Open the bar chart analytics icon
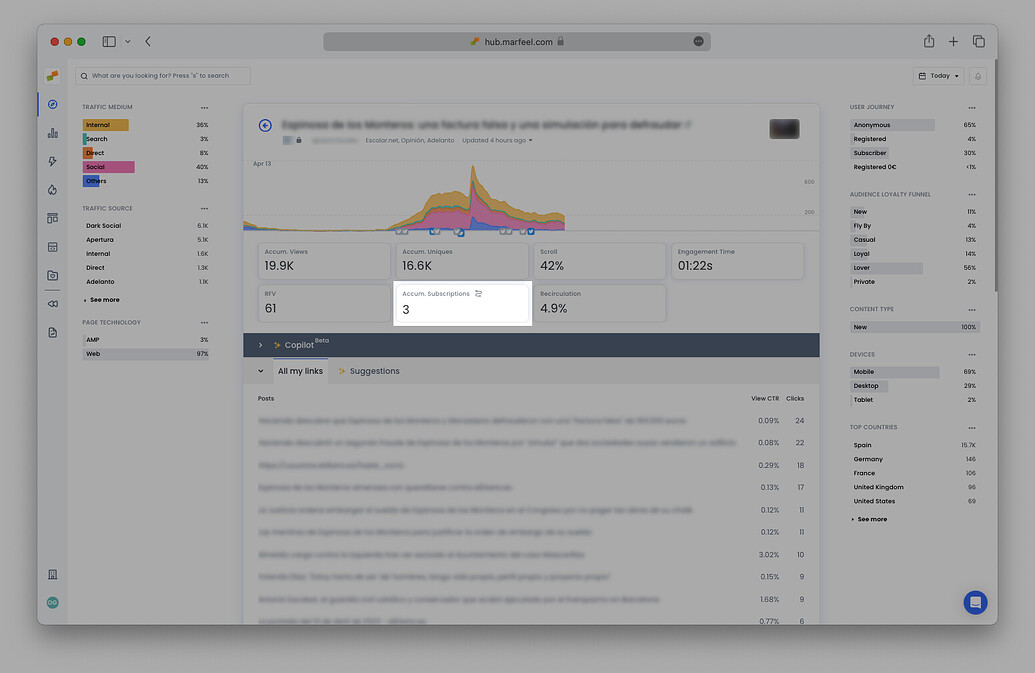 point(52,132)
